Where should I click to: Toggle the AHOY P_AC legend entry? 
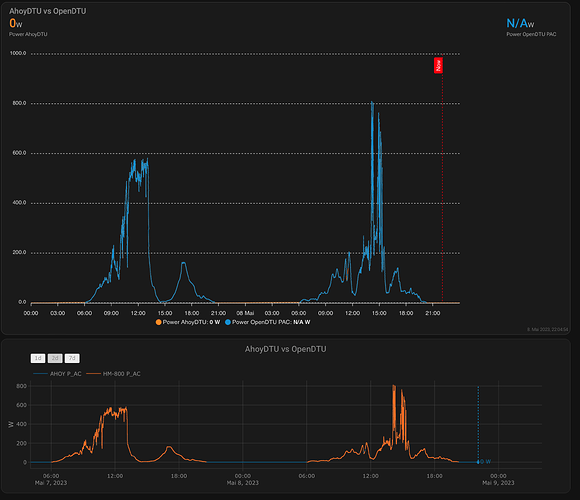click(57, 374)
